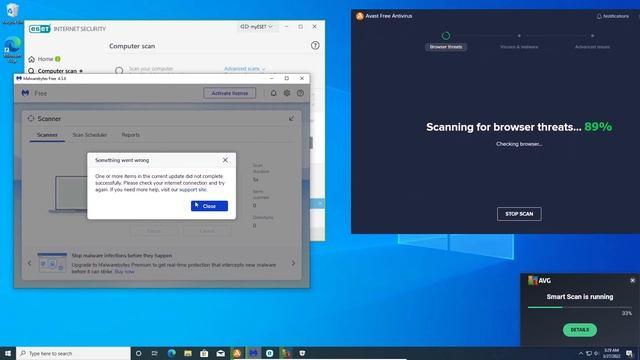Switch to the Scanner tab
This screenshot has height=360, width=640.
click(47, 135)
